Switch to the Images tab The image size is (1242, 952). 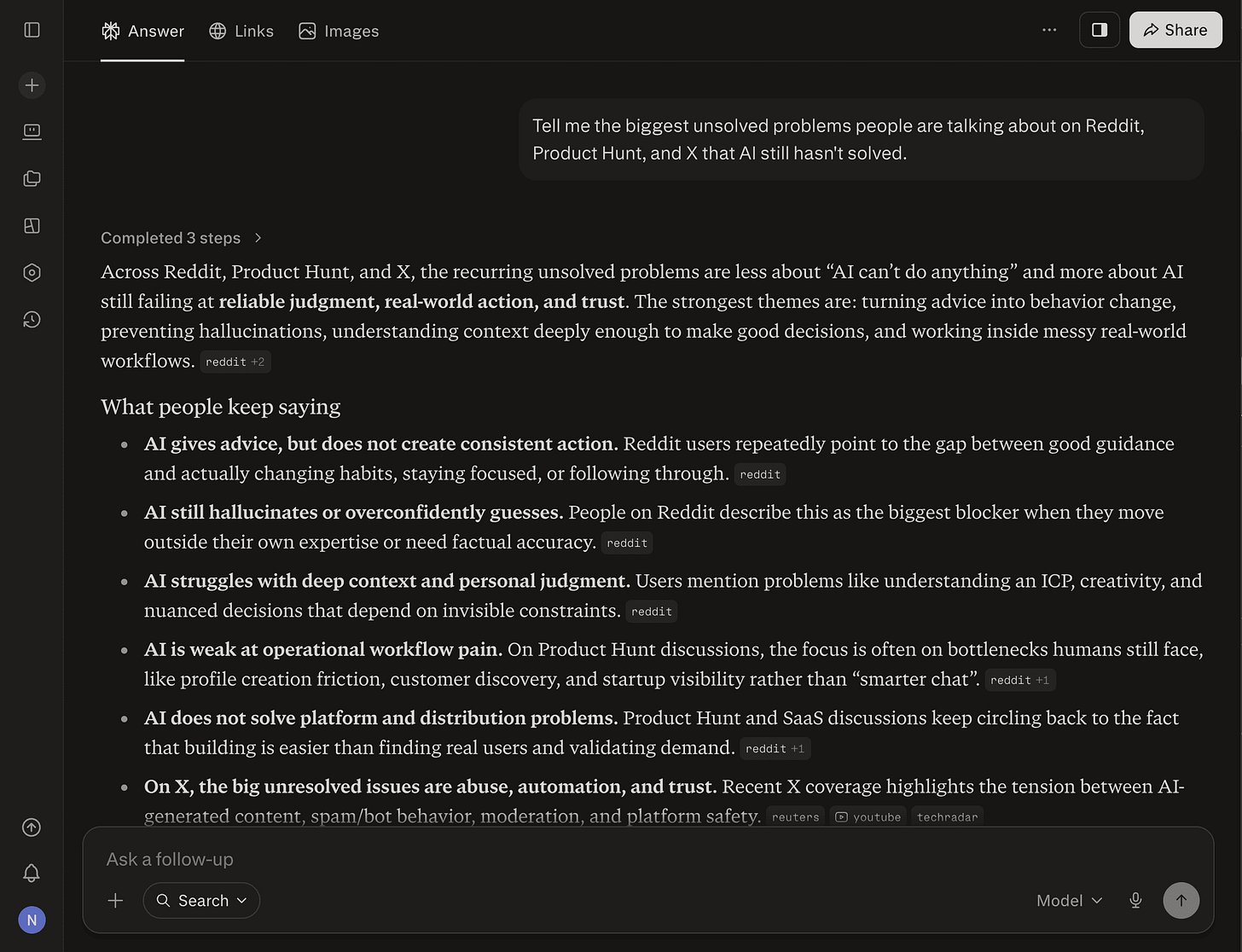point(339,31)
